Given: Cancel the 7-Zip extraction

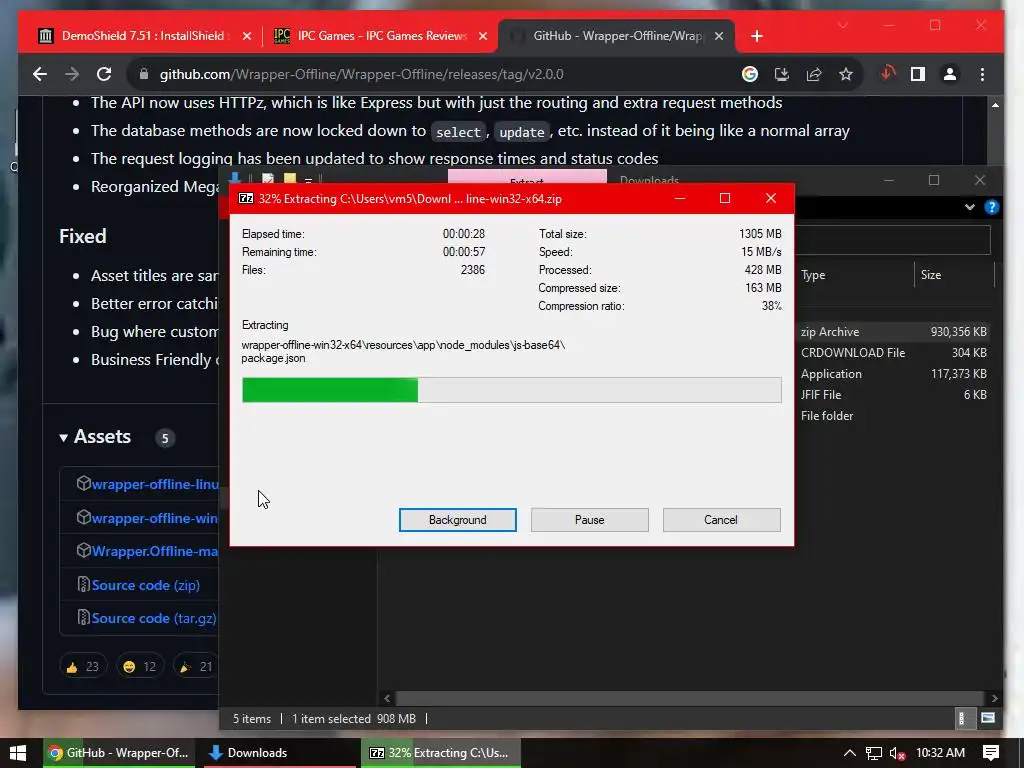Looking at the screenshot, I should [x=722, y=520].
